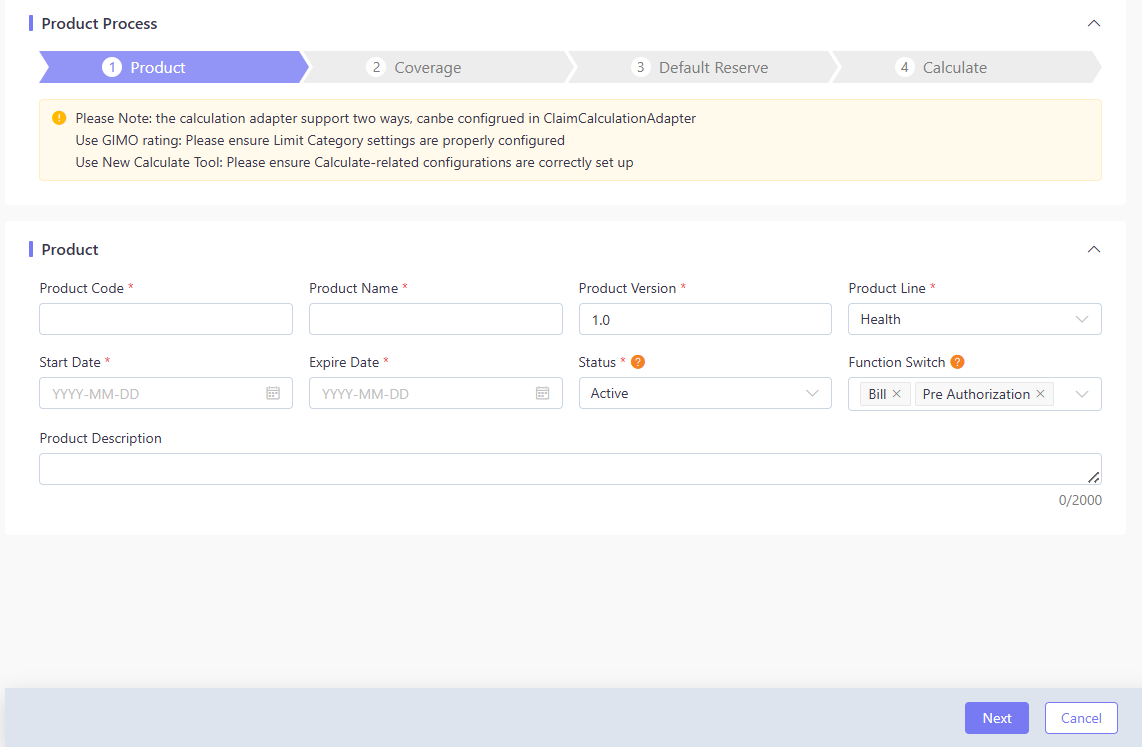
Task: Click the Use New Calculate Tool notice line
Action: tap(354, 162)
